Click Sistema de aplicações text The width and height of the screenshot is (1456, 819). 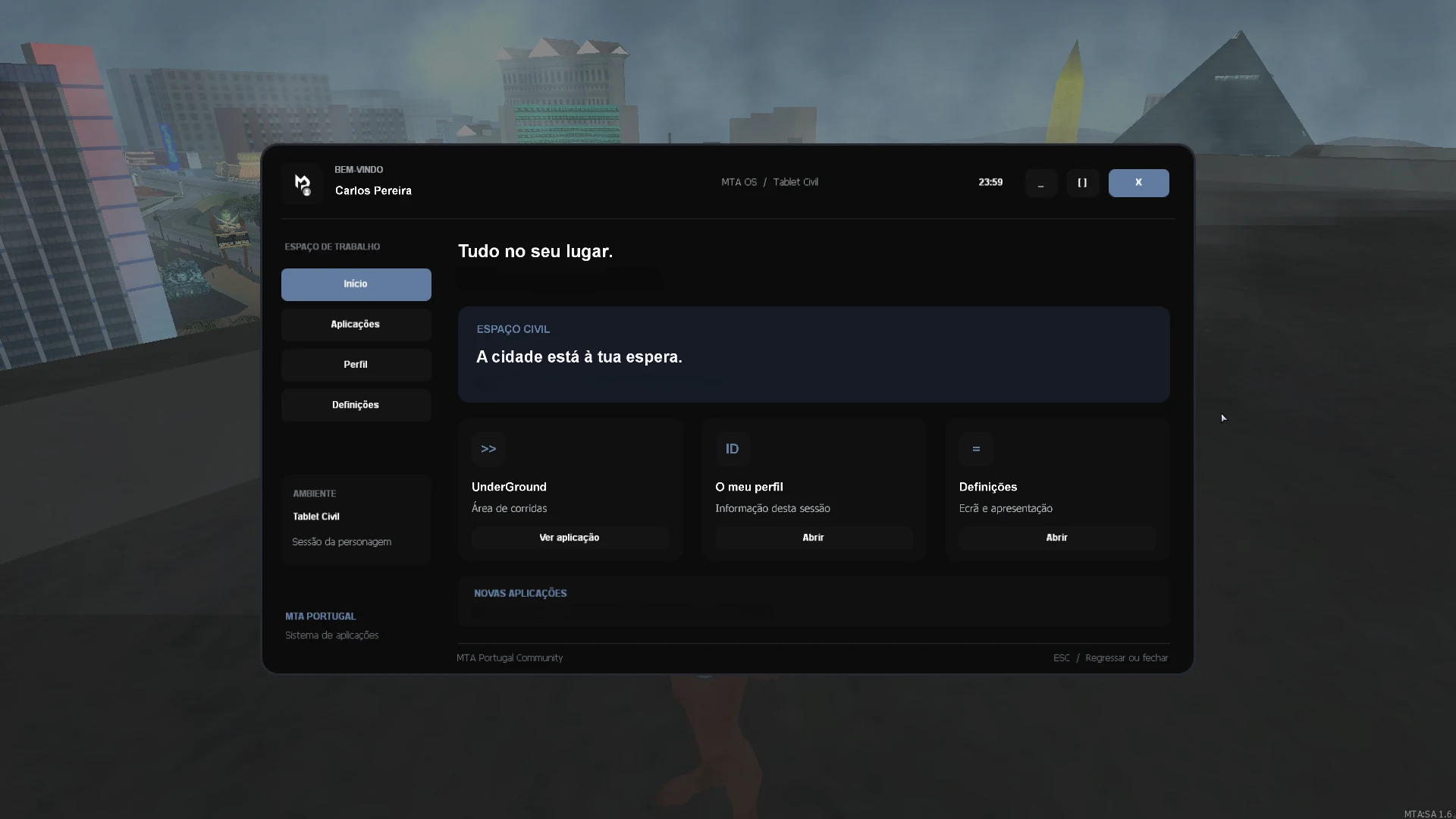click(x=332, y=635)
